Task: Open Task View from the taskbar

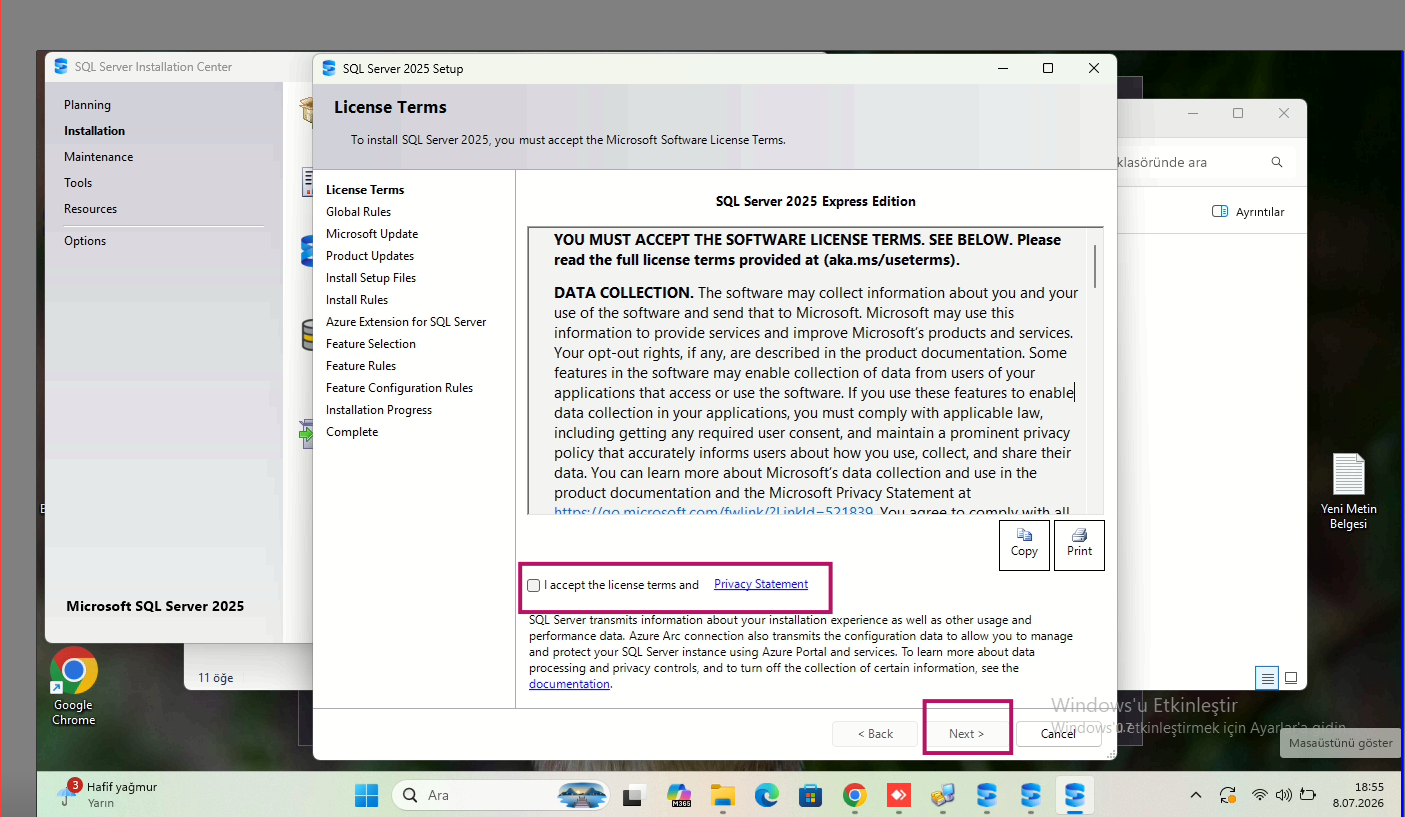Action: (x=632, y=796)
